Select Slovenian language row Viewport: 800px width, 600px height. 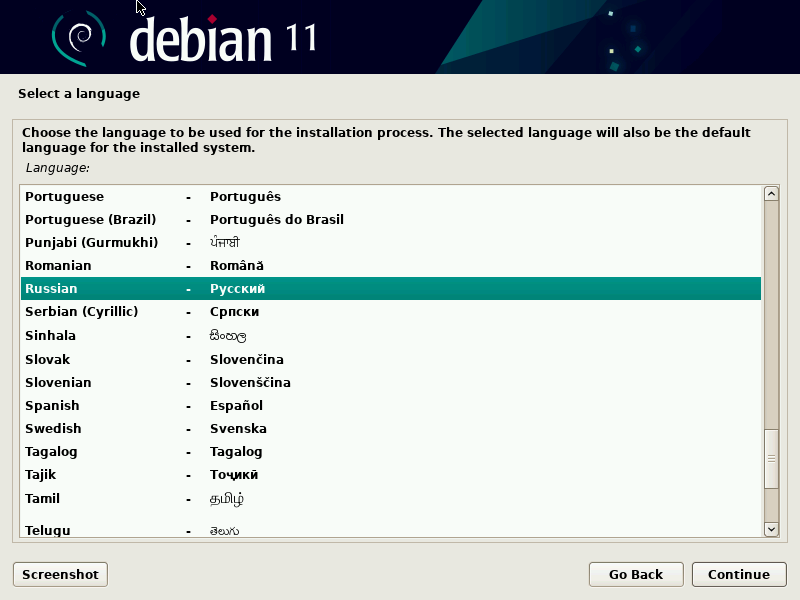(x=391, y=382)
